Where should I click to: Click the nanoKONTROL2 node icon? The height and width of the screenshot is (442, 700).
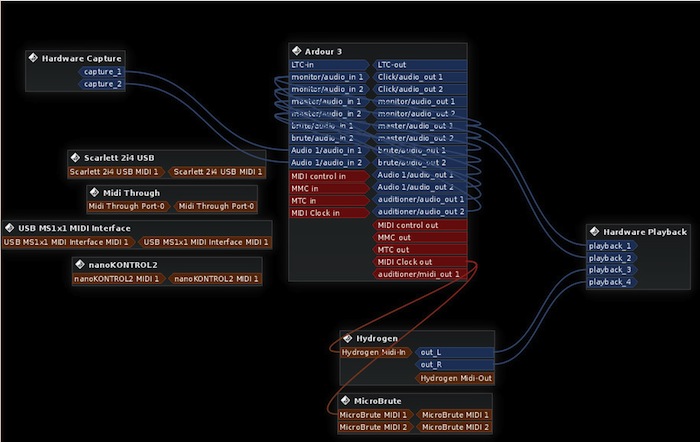tap(81, 265)
